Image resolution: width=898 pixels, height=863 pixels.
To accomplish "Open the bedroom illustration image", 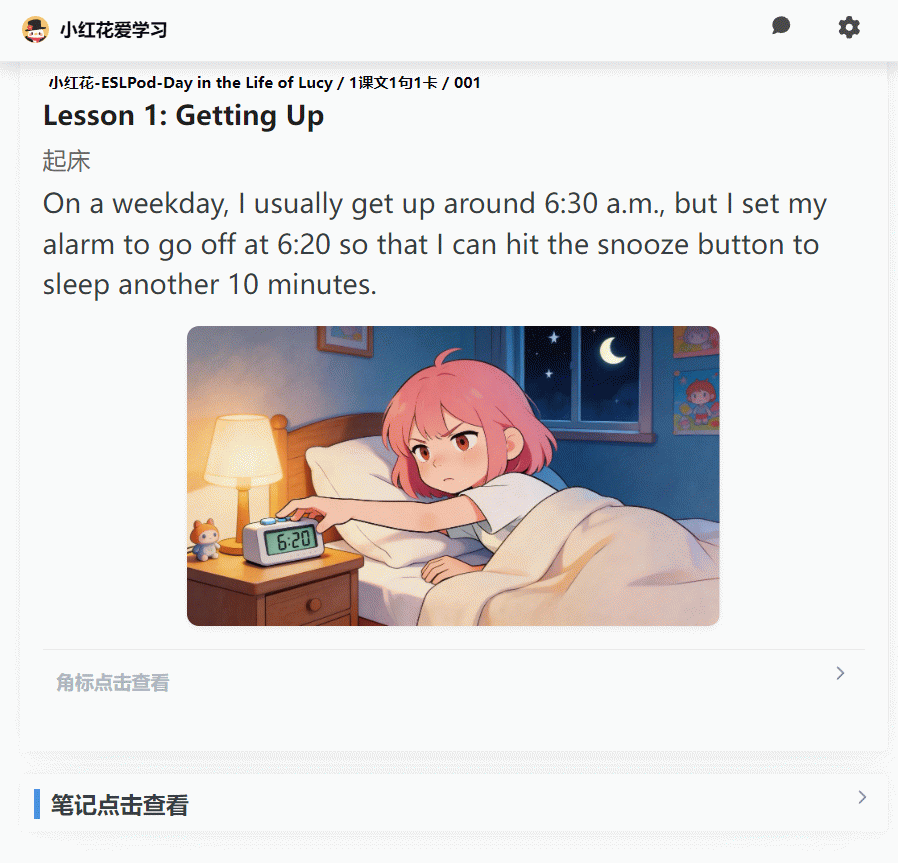I will coord(453,476).
